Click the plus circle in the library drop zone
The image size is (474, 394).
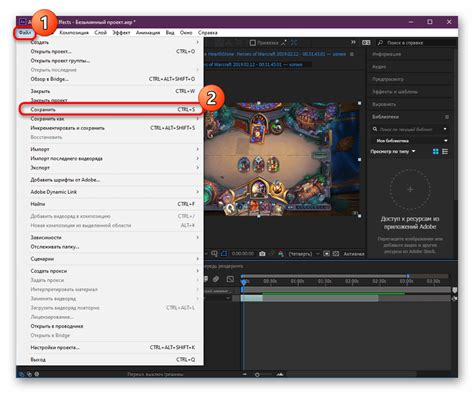410,189
